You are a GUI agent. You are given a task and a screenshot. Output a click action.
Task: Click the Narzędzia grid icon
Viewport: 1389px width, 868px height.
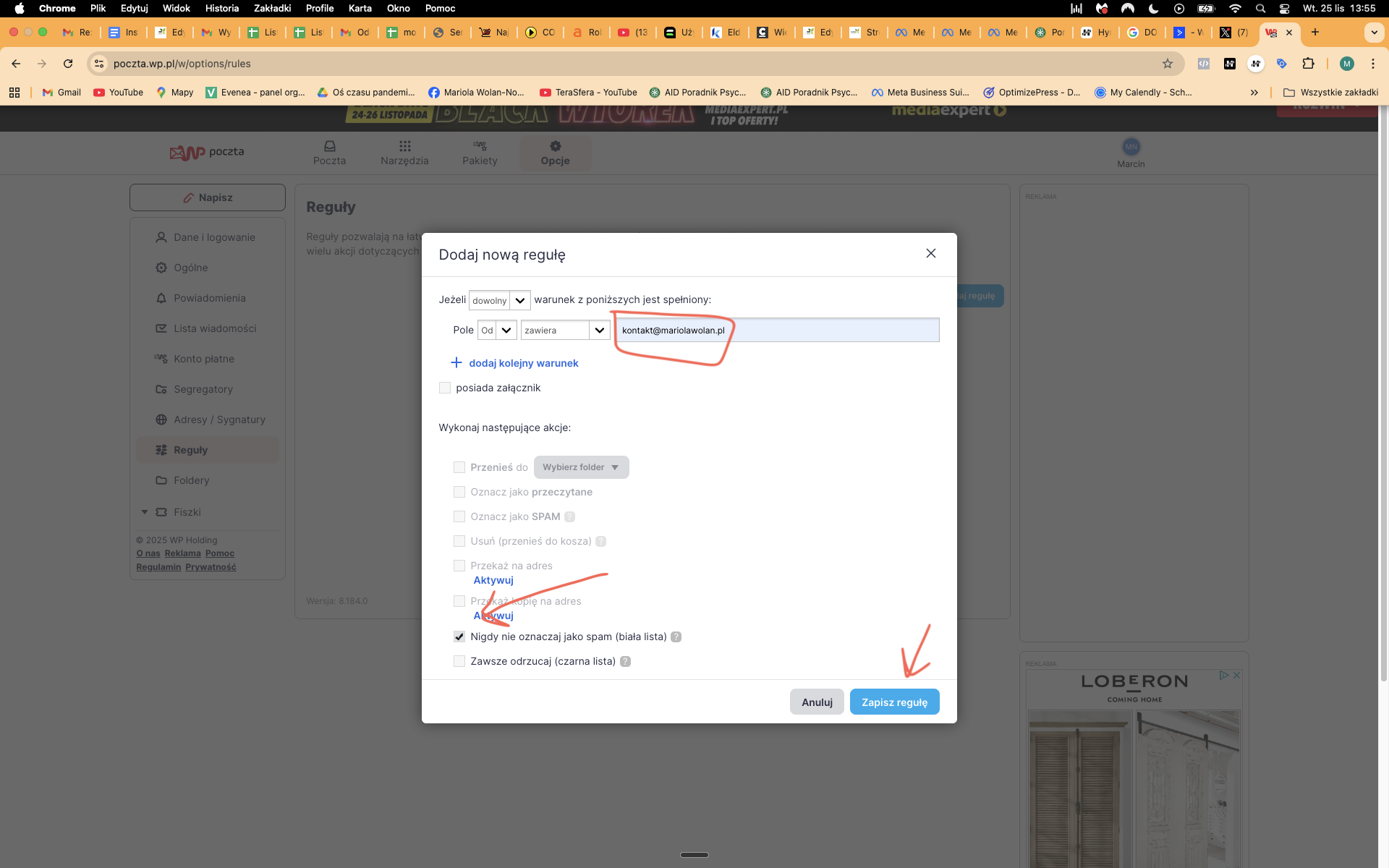click(404, 146)
